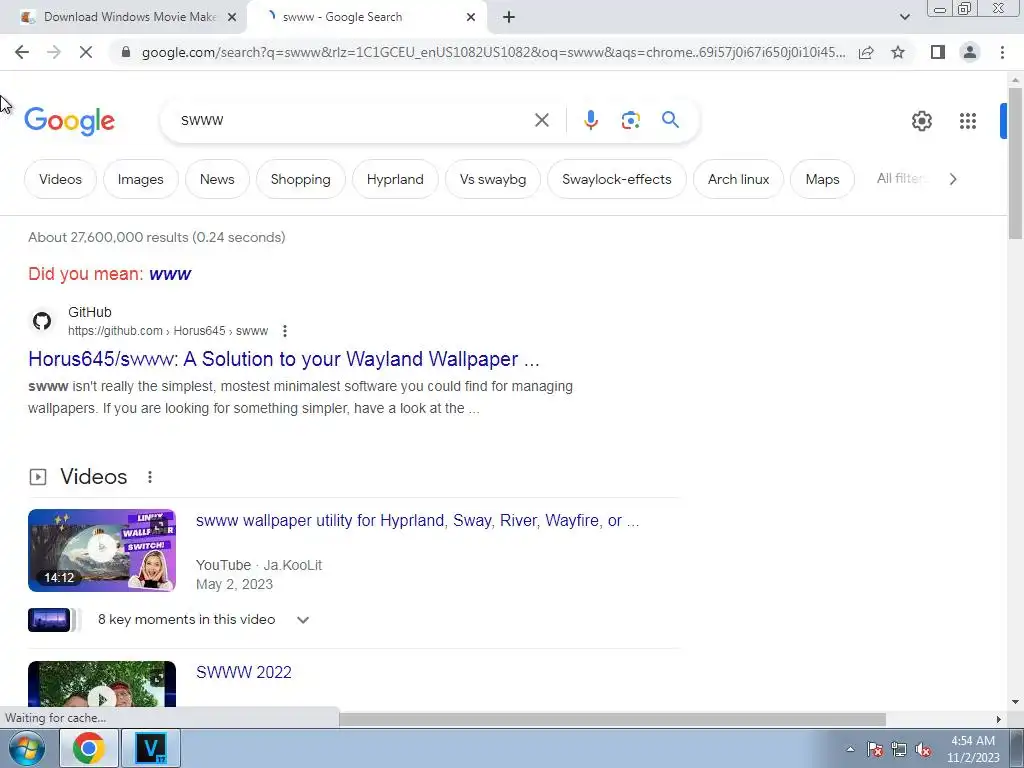Open Google apps grid
The height and width of the screenshot is (768, 1024).
968,121
